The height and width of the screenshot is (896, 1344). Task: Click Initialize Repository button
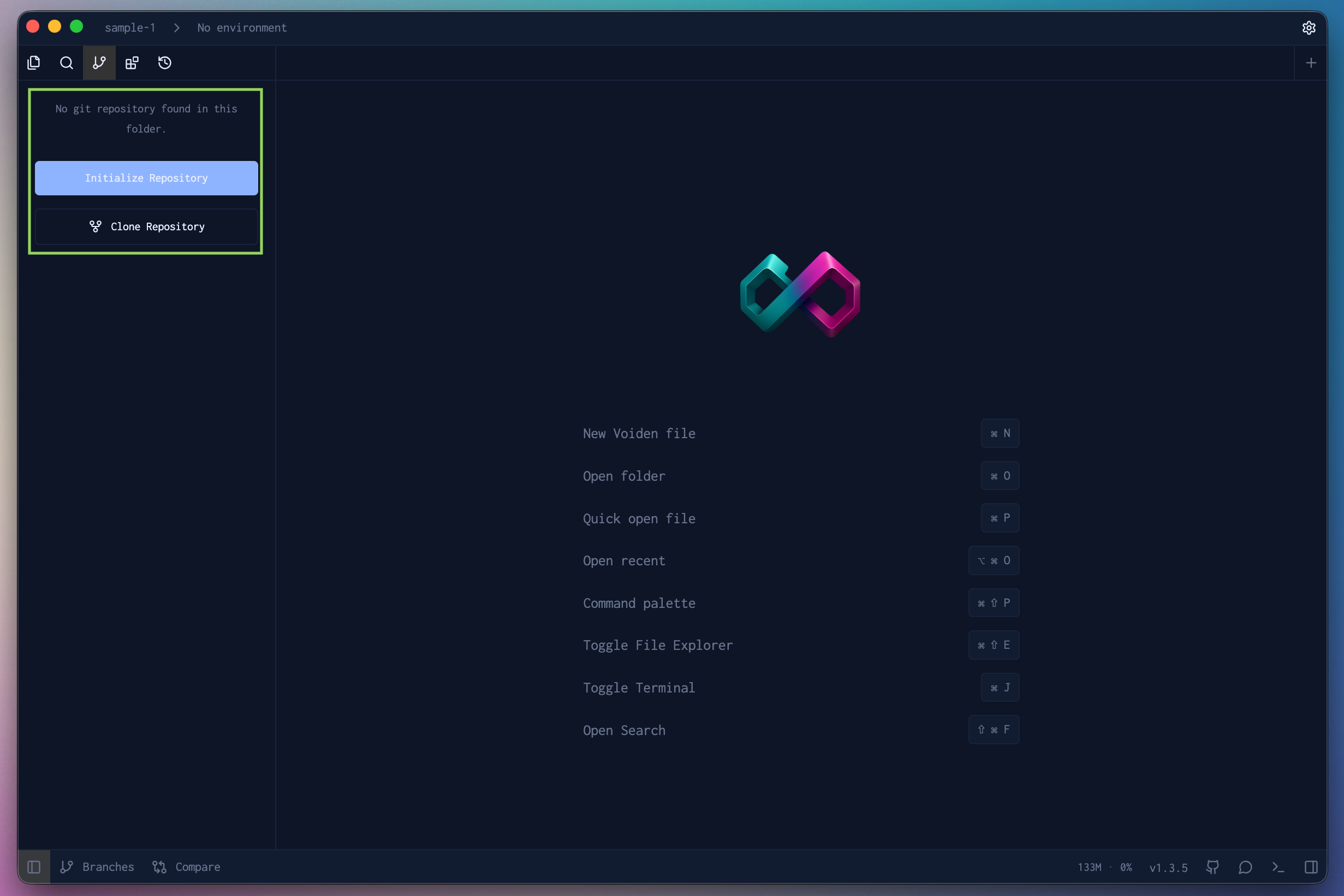pos(146,178)
